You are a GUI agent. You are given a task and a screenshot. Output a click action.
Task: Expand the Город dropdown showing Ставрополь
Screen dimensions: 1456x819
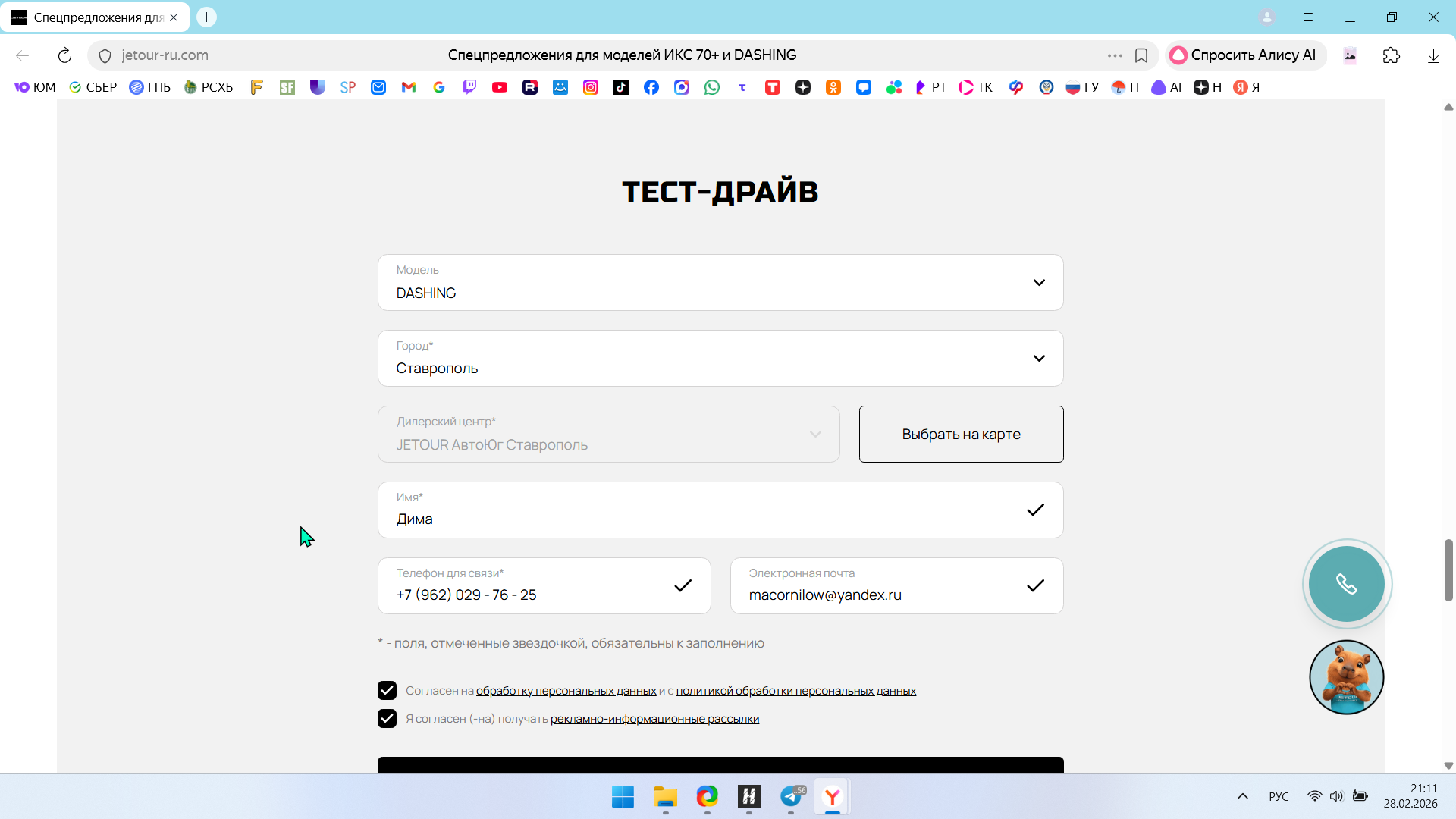tap(720, 358)
